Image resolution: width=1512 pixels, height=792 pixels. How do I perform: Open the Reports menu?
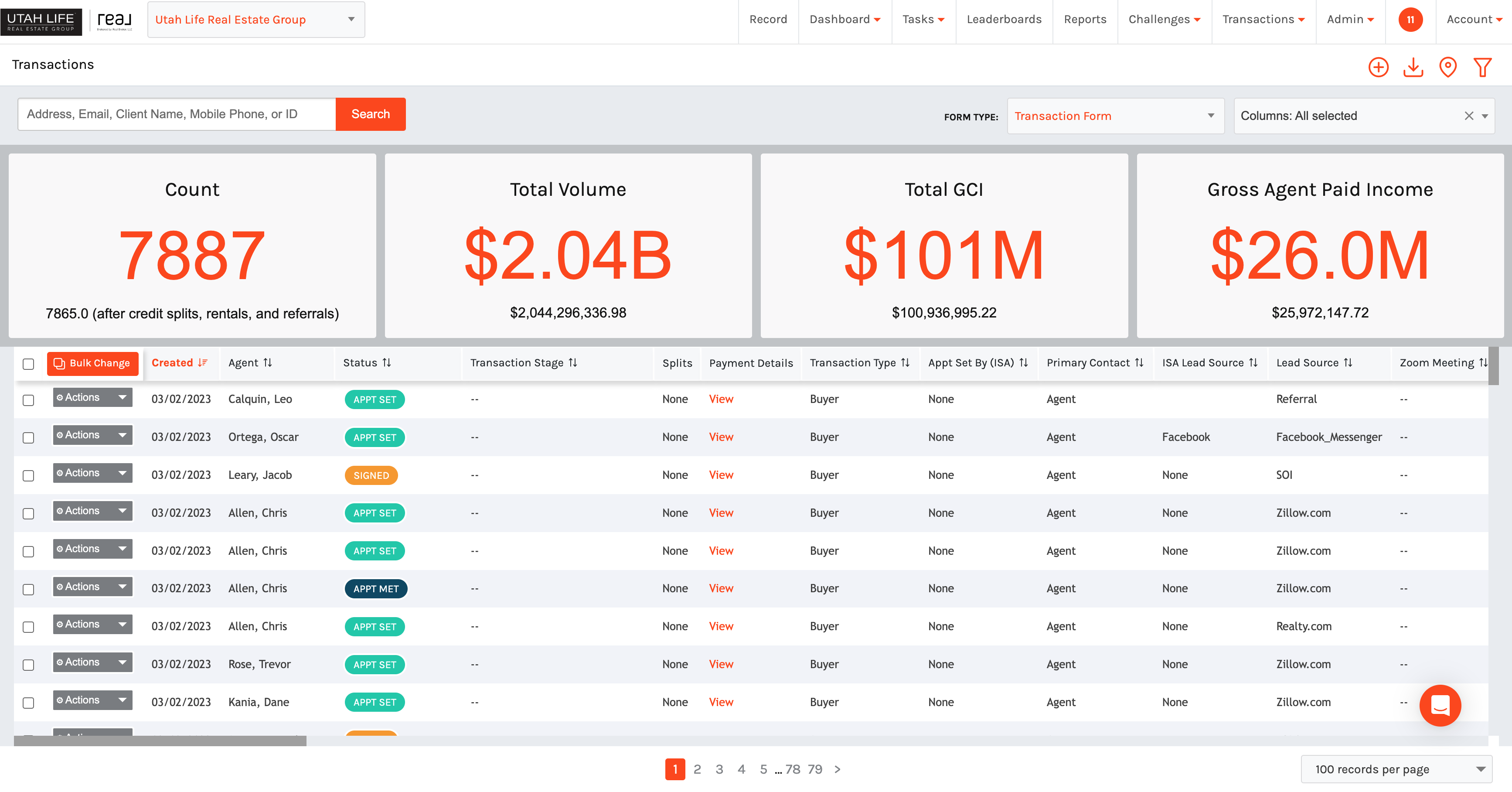[1085, 19]
